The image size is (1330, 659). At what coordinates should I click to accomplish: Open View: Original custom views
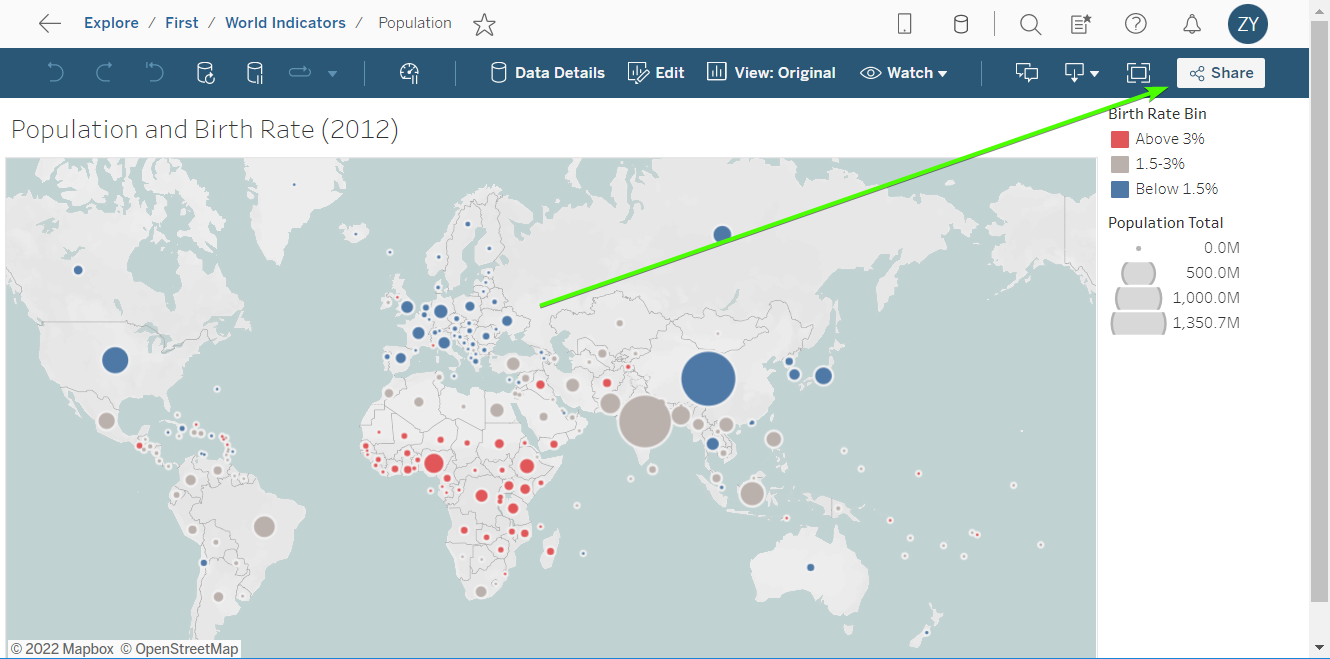point(771,73)
